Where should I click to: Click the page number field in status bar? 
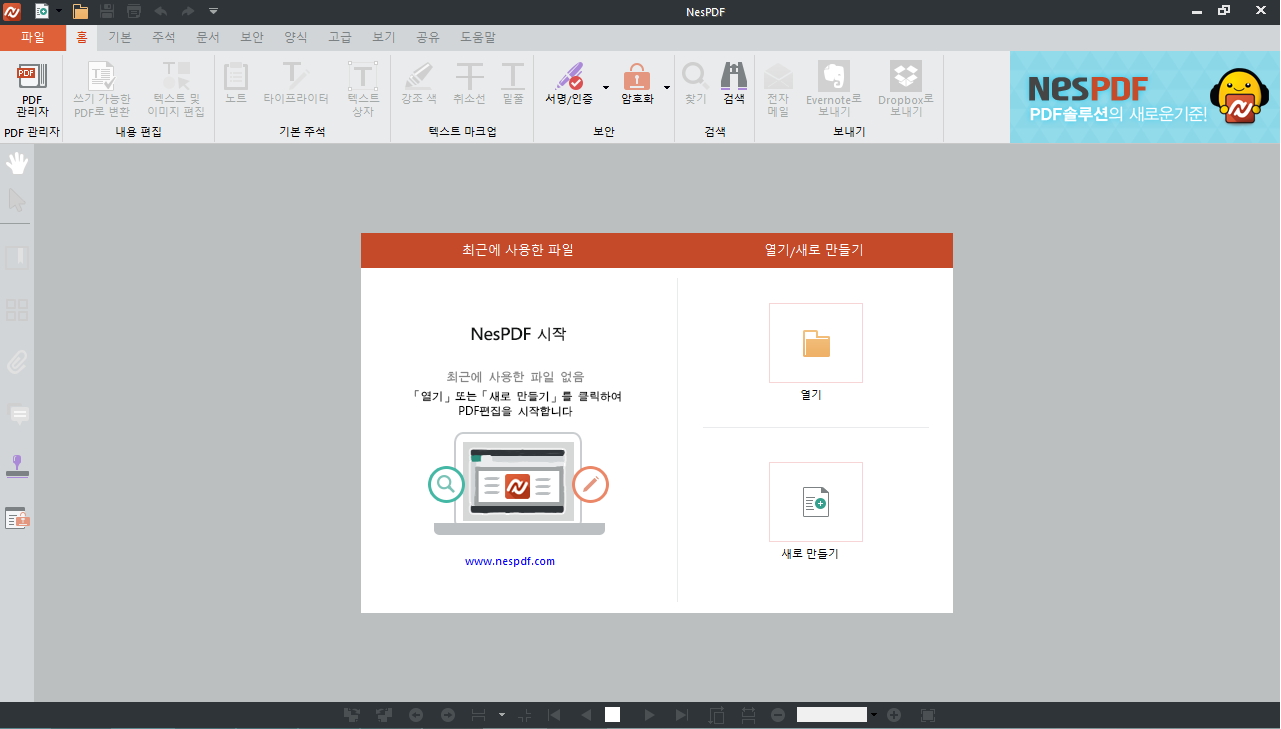pyautogui.click(x=613, y=715)
